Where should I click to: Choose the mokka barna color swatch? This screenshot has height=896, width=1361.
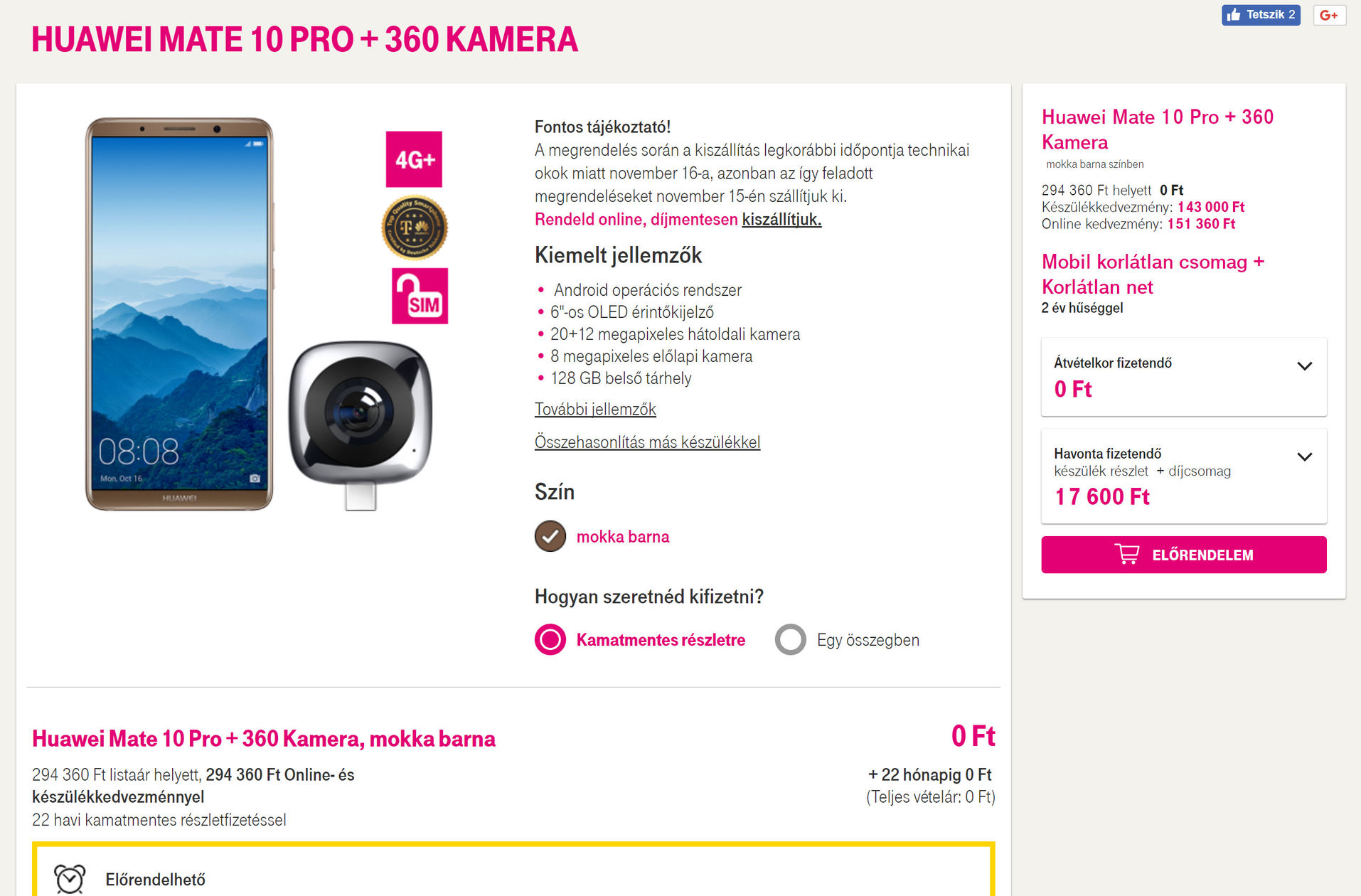coord(550,536)
